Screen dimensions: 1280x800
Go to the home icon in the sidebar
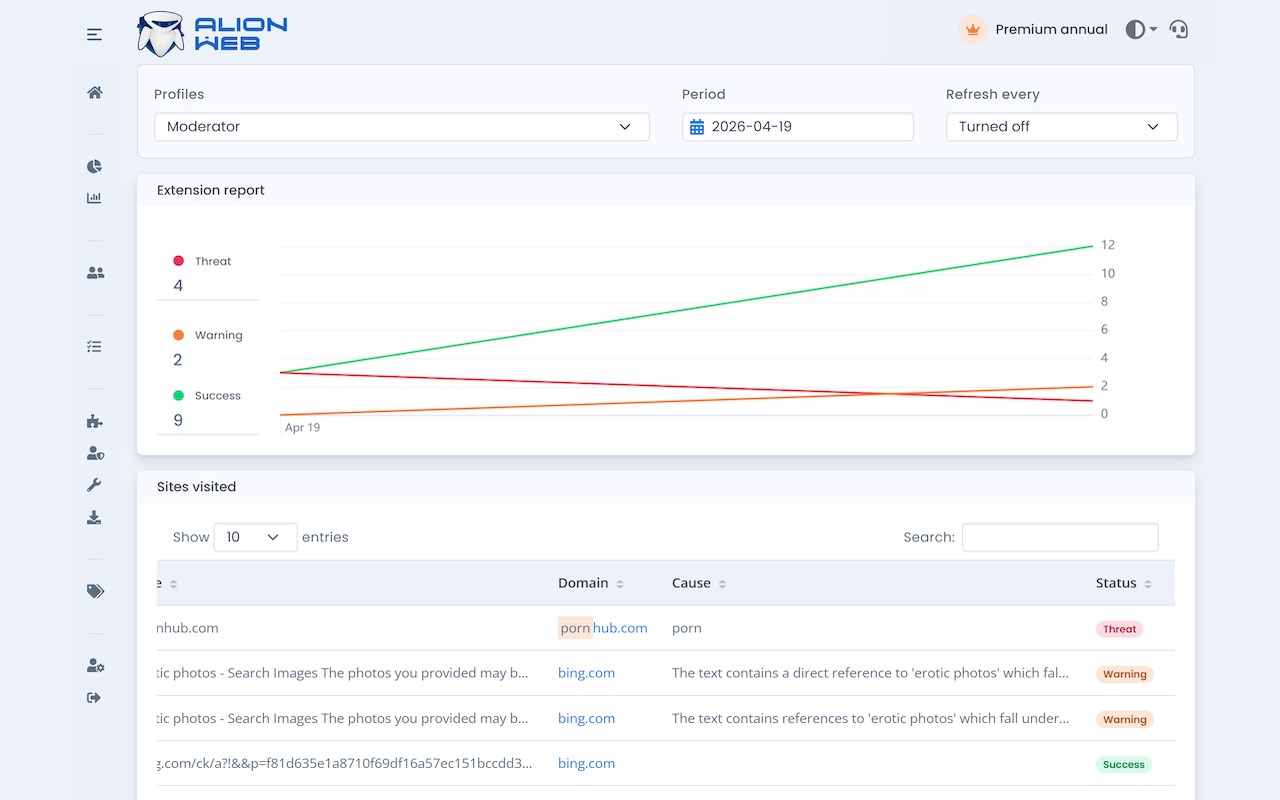[x=95, y=92]
